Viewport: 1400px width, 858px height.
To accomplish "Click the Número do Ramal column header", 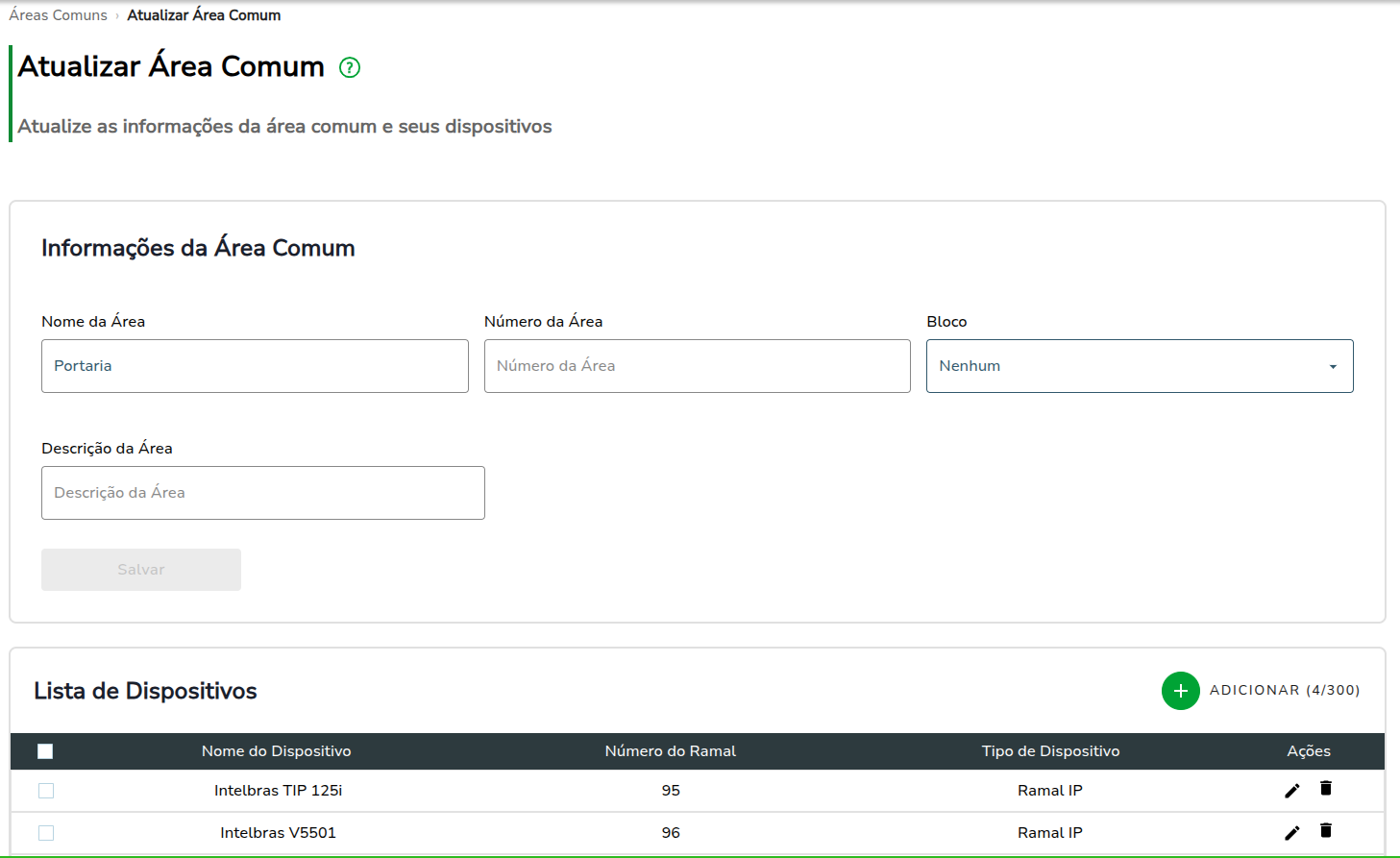I will pos(671,751).
